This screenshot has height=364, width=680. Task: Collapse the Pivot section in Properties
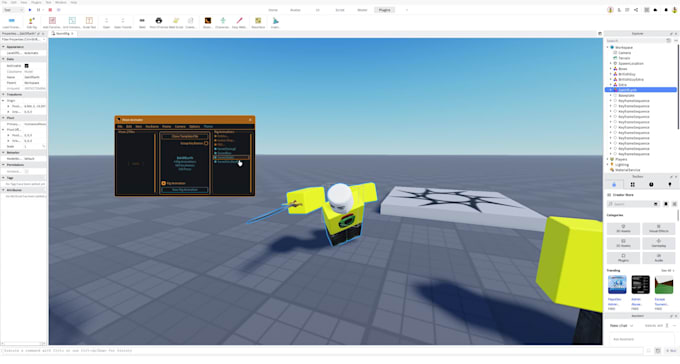(x=3, y=118)
